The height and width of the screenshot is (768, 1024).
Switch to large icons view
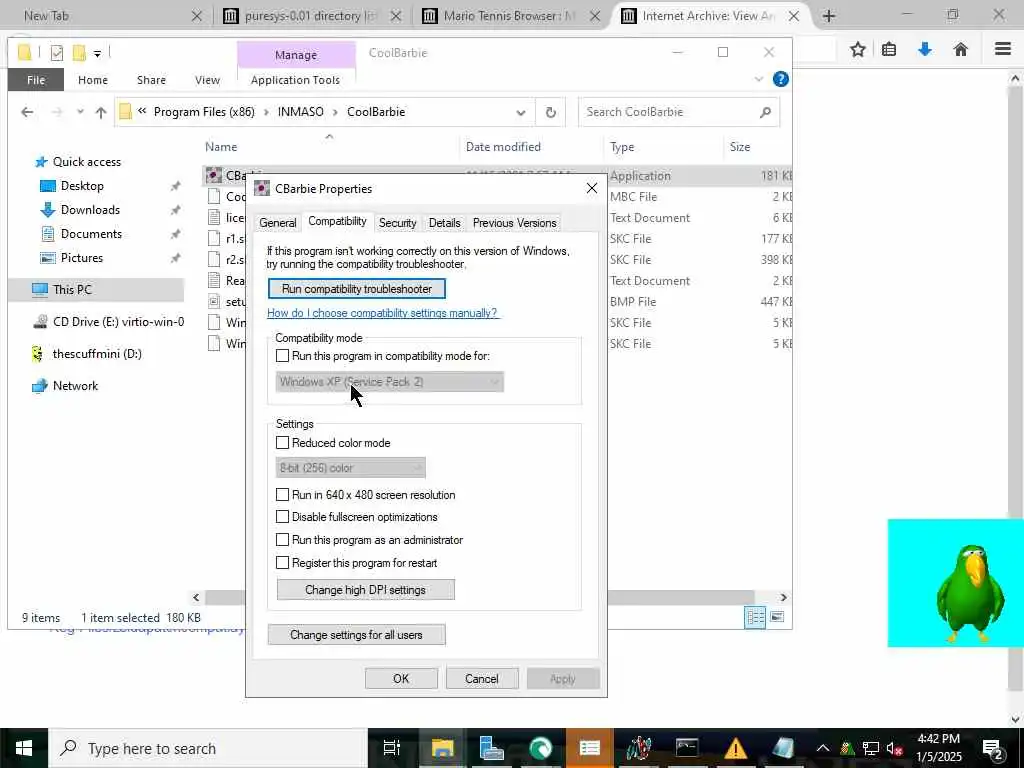pos(776,617)
